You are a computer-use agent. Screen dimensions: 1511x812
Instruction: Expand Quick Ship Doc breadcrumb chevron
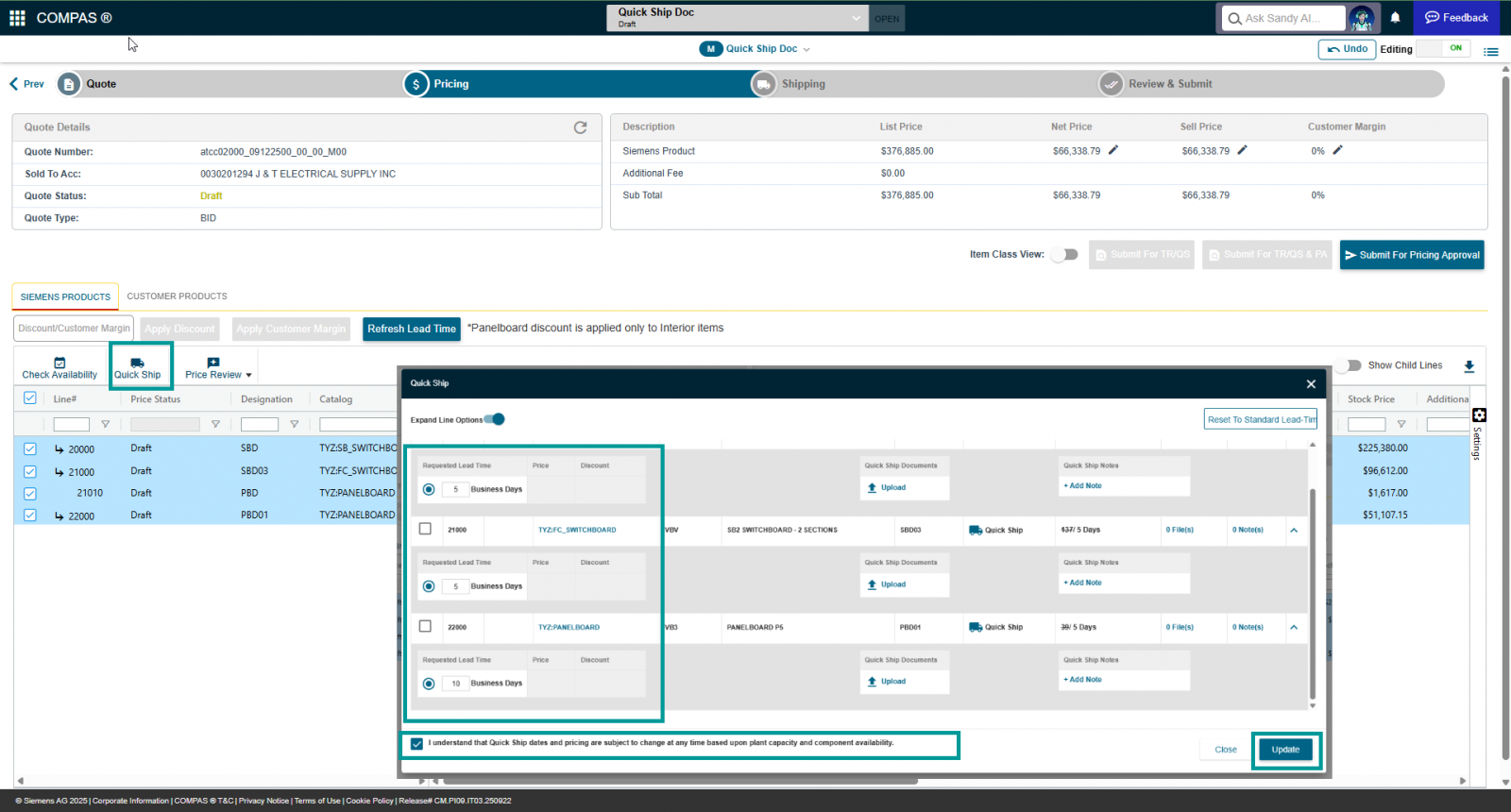pos(806,49)
